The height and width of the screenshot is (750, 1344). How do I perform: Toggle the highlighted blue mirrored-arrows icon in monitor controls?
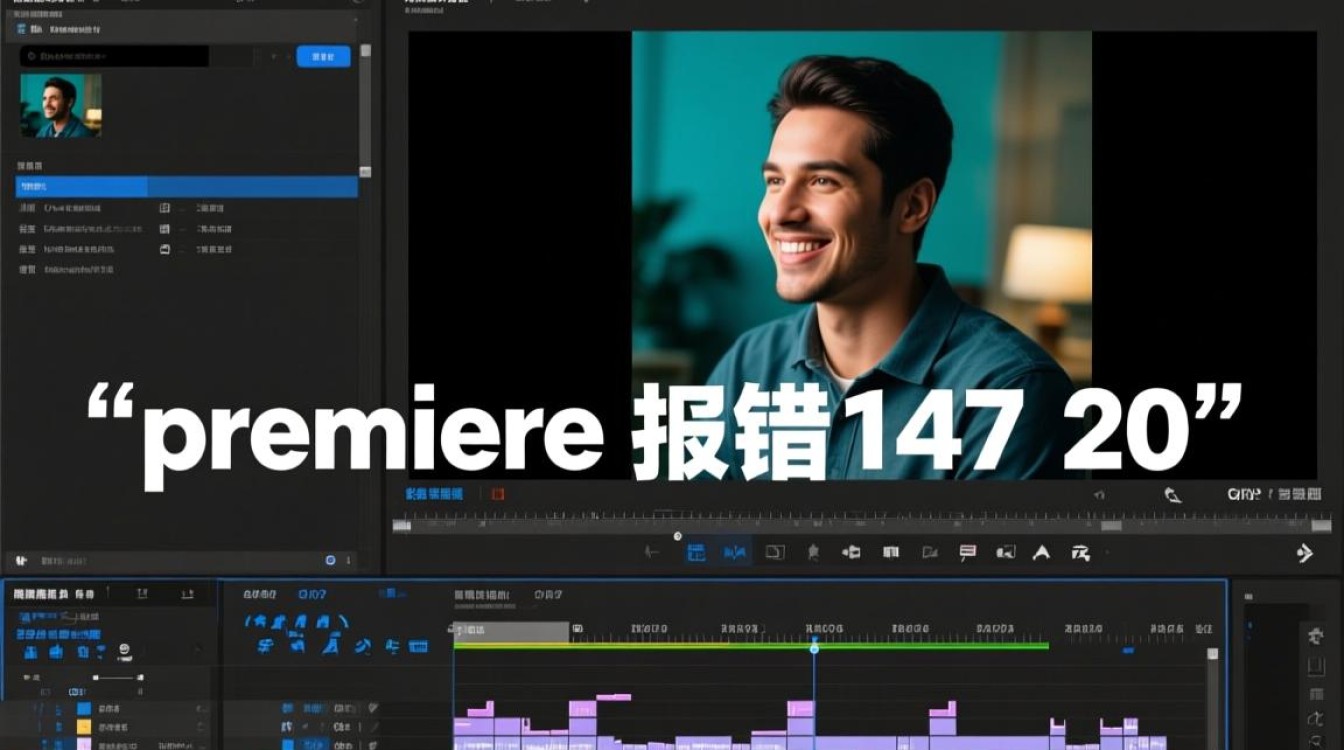737,552
